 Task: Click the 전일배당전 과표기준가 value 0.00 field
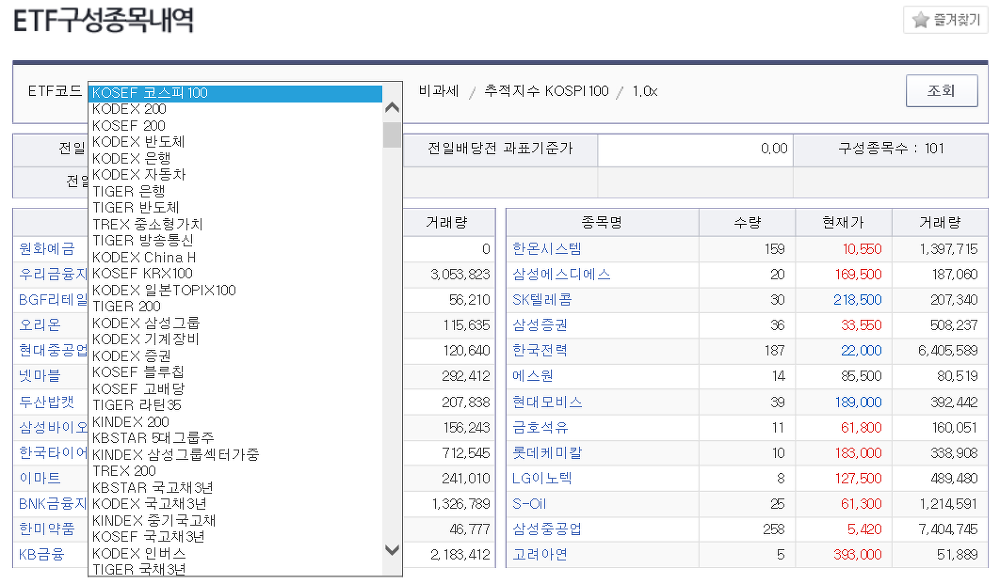(695, 149)
